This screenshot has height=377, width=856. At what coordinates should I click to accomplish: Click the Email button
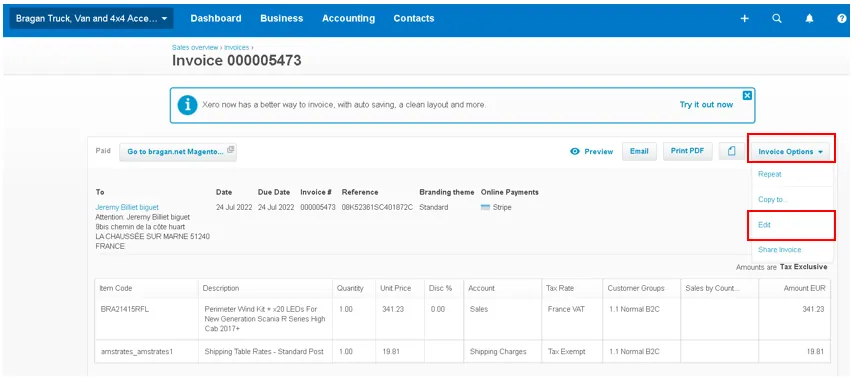click(x=639, y=151)
